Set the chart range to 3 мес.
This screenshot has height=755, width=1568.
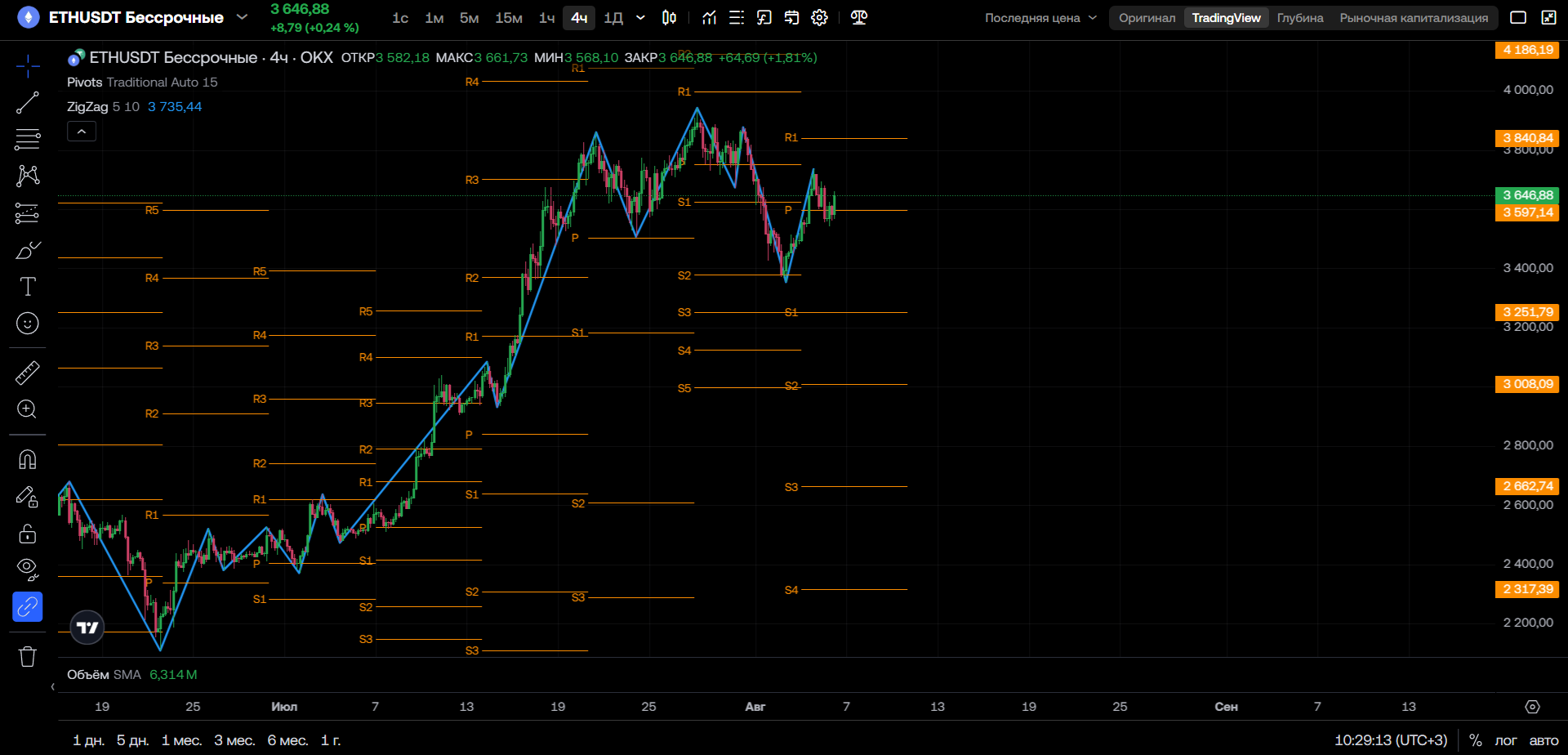pyautogui.click(x=234, y=740)
